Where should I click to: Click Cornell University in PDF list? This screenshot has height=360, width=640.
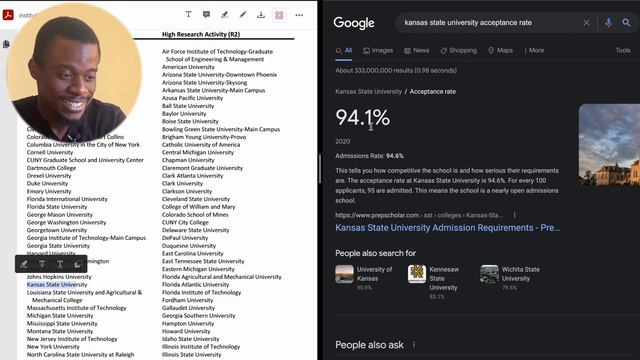50,153
